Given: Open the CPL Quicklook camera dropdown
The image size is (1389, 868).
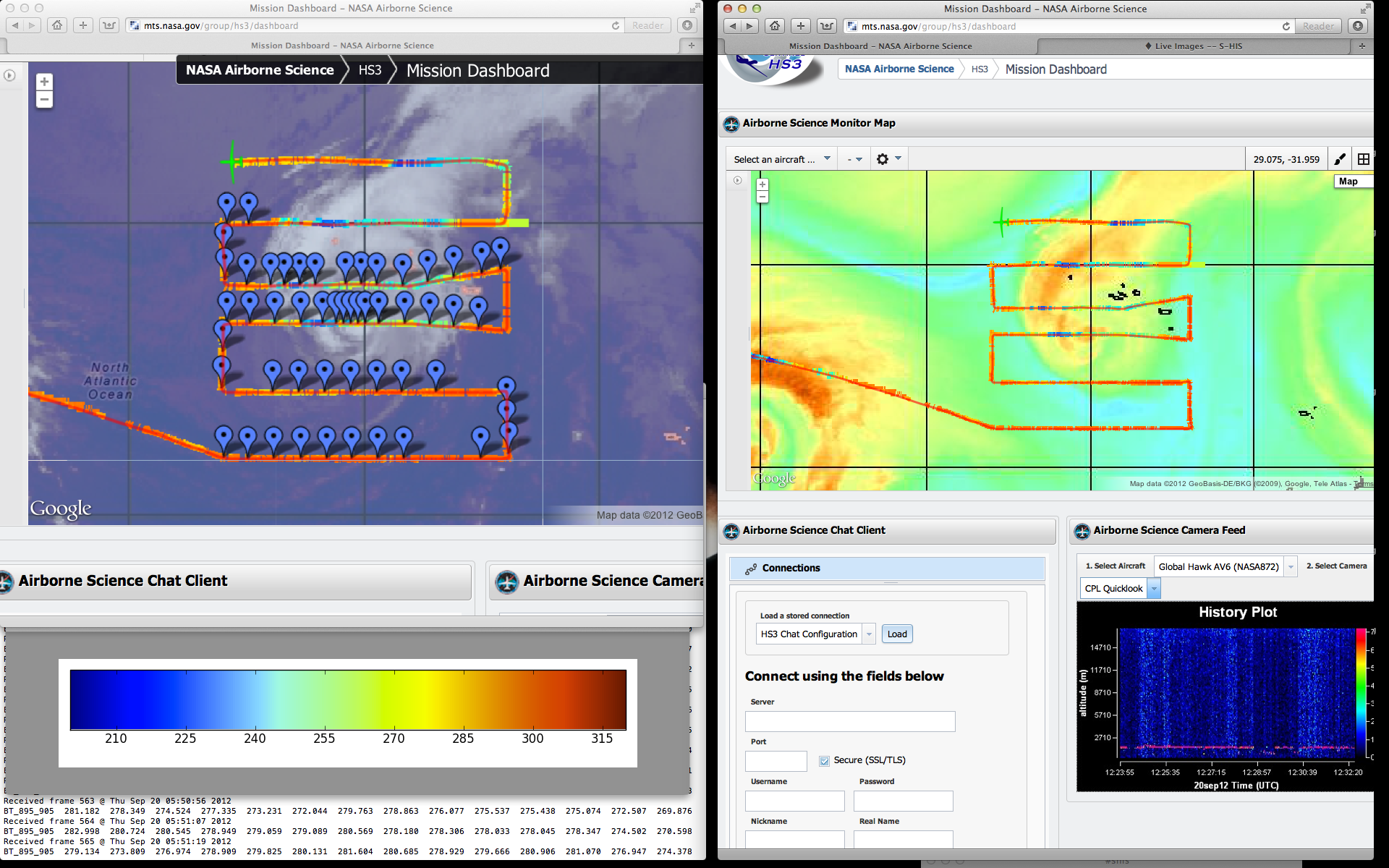Looking at the screenshot, I should click(x=1155, y=589).
